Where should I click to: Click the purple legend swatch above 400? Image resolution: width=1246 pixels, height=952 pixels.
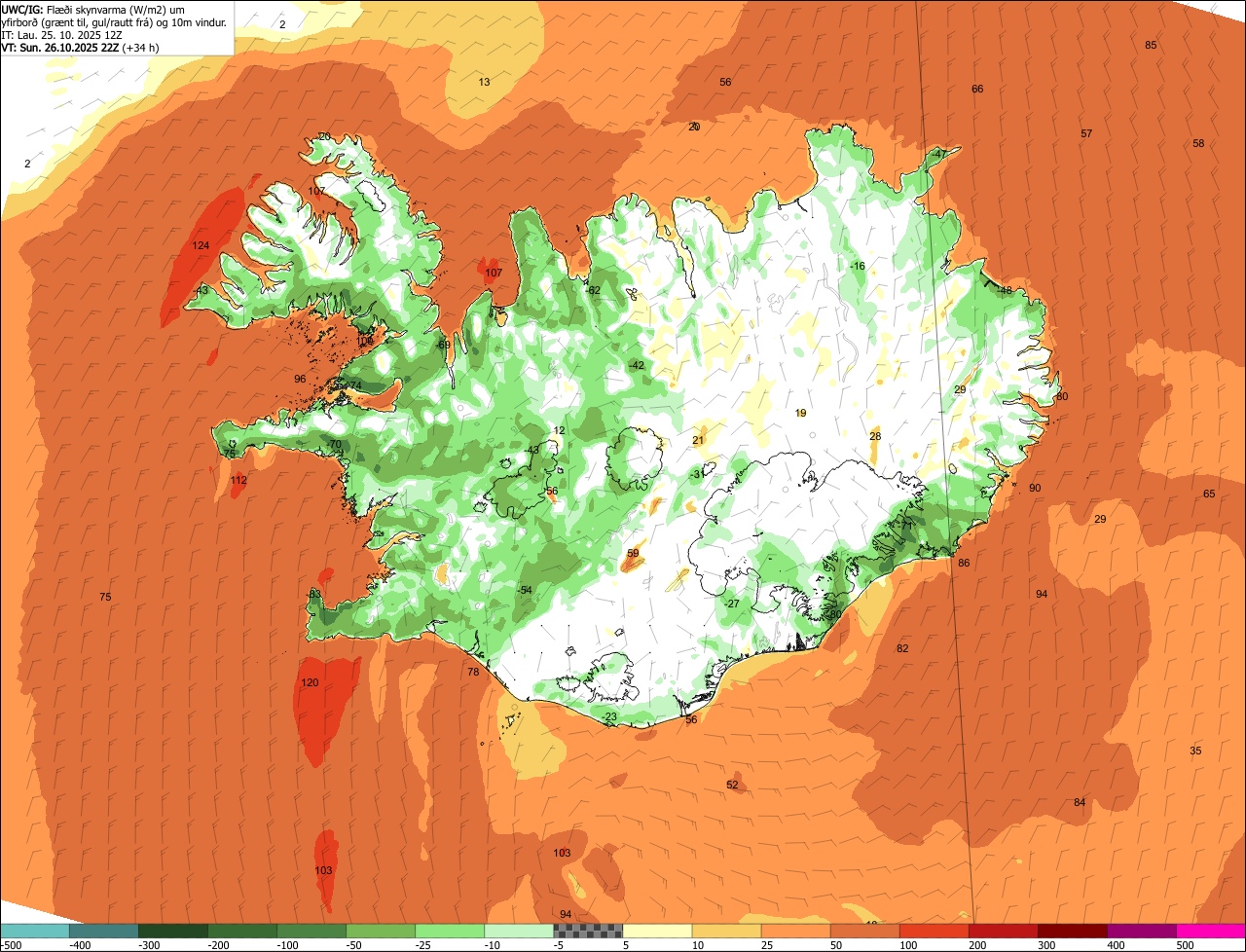1142,932
